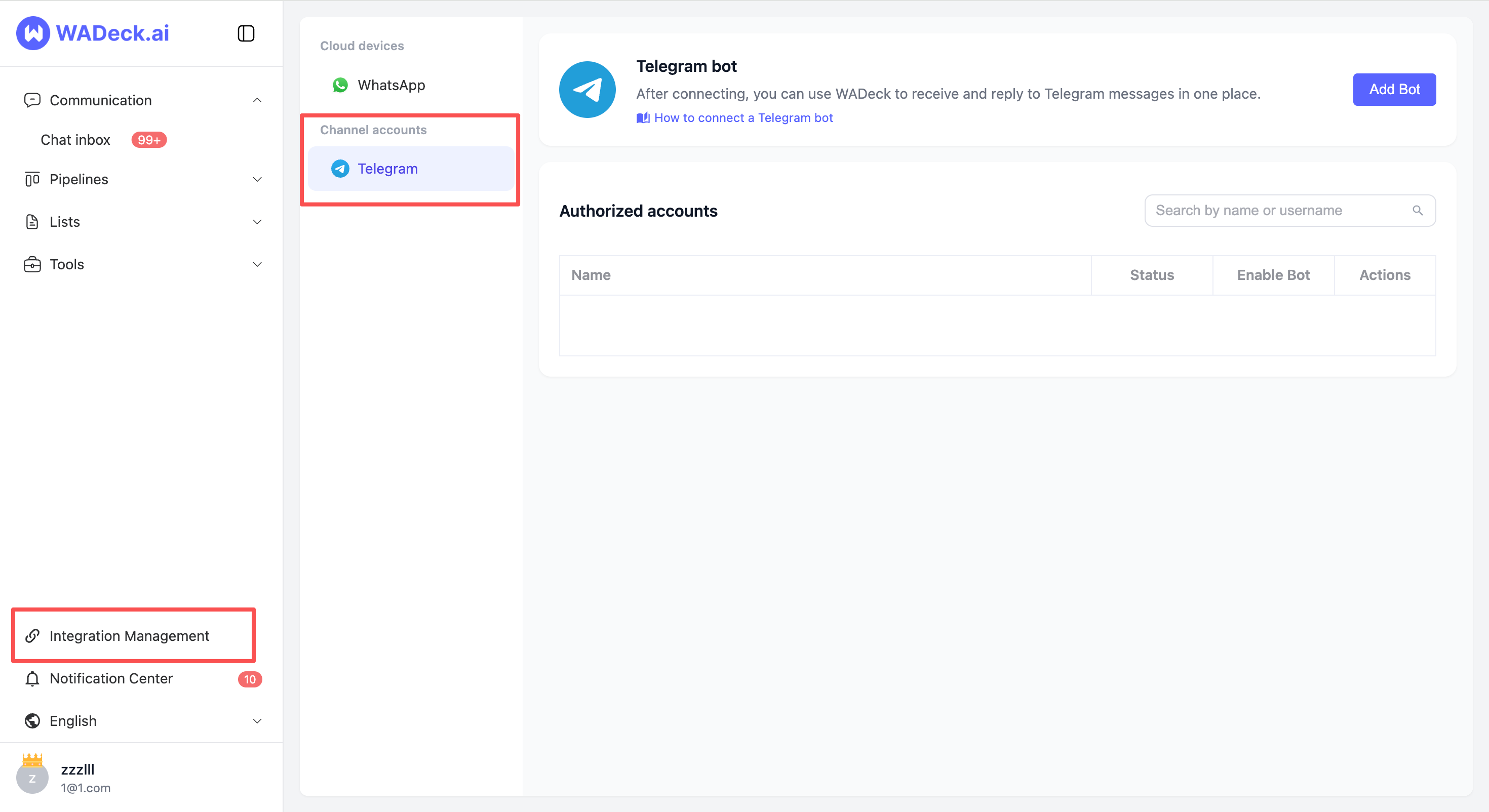Viewport: 1489px width, 812px height.
Task: Open the English language dropdown chevron
Action: (257, 721)
